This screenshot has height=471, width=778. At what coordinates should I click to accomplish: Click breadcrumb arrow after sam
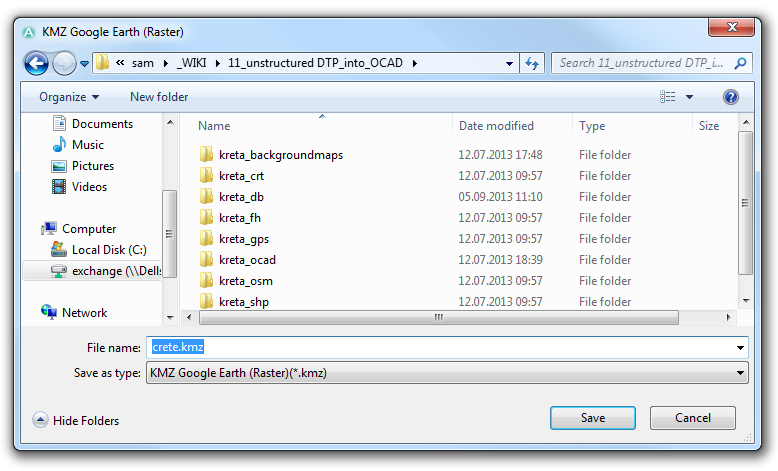165,64
